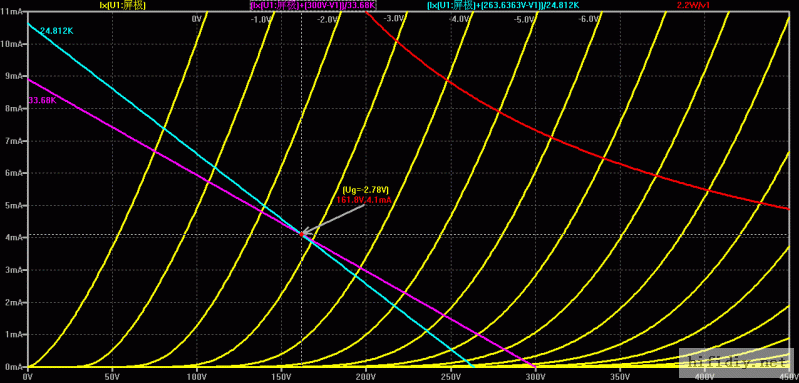The height and width of the screenshot is (383, 799).
Task: Select the cyan (263.6363V-V1)/24.812K trace label
Action: (x=502, y=5)
